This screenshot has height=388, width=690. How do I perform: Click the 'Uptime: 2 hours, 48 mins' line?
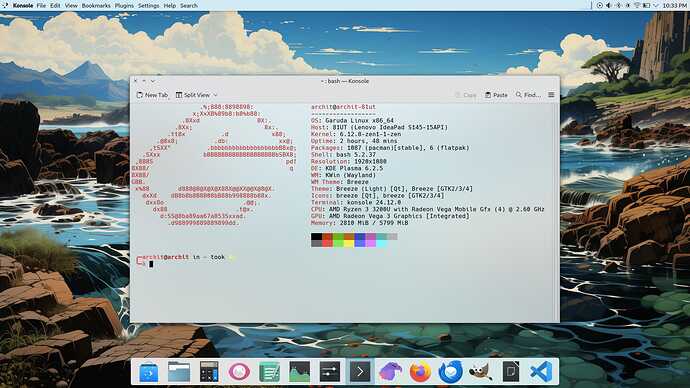pos(354,141)
